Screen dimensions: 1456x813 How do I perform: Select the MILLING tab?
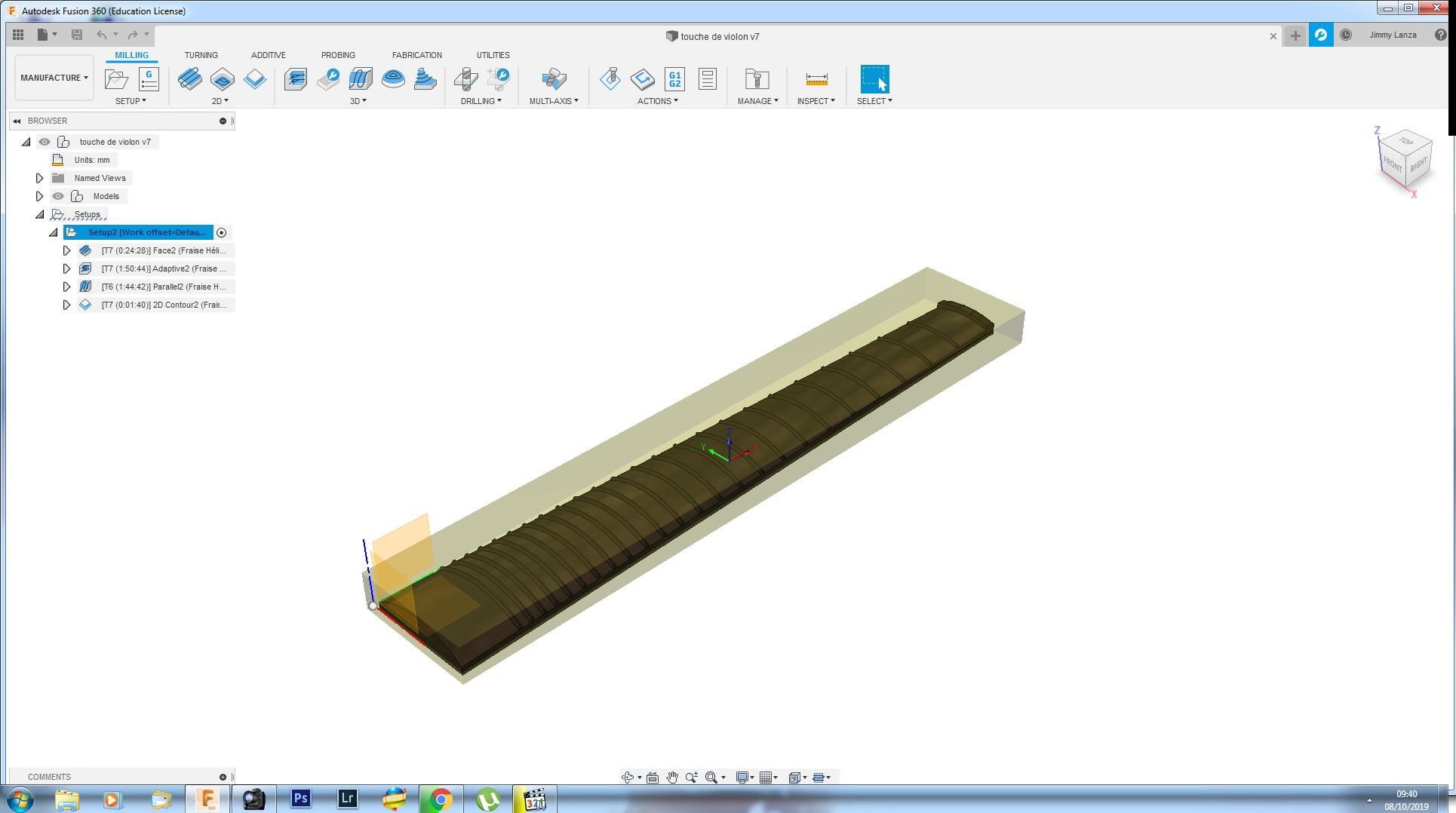[x=131, y=55]
